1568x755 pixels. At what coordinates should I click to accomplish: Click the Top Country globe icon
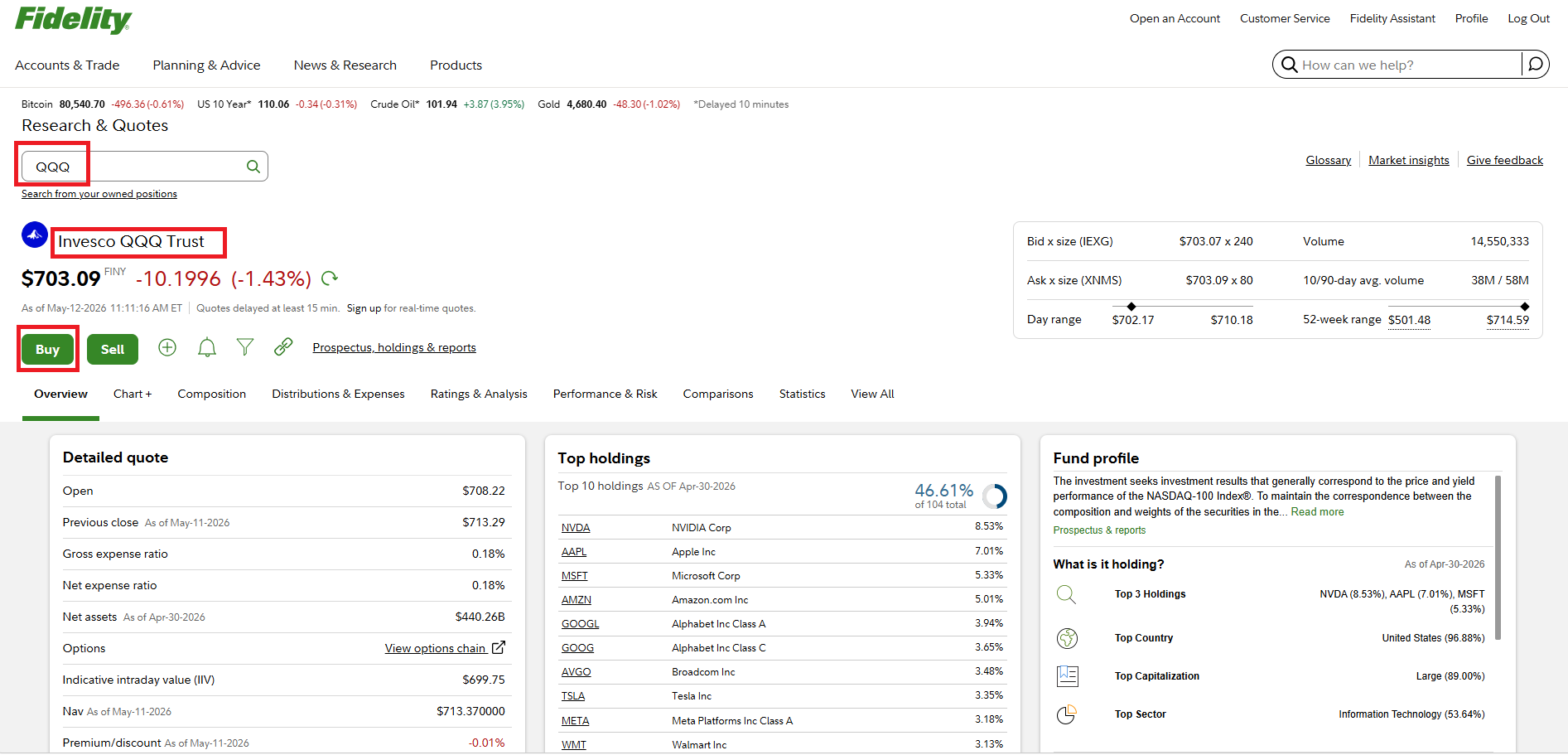click(x=1067, y=638)
